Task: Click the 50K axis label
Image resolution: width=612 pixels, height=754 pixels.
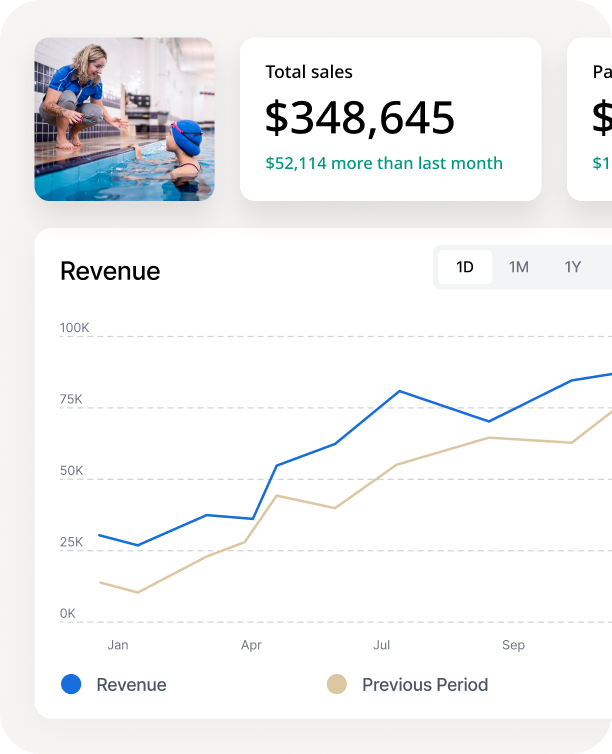Action: click(x=71, y=471)
